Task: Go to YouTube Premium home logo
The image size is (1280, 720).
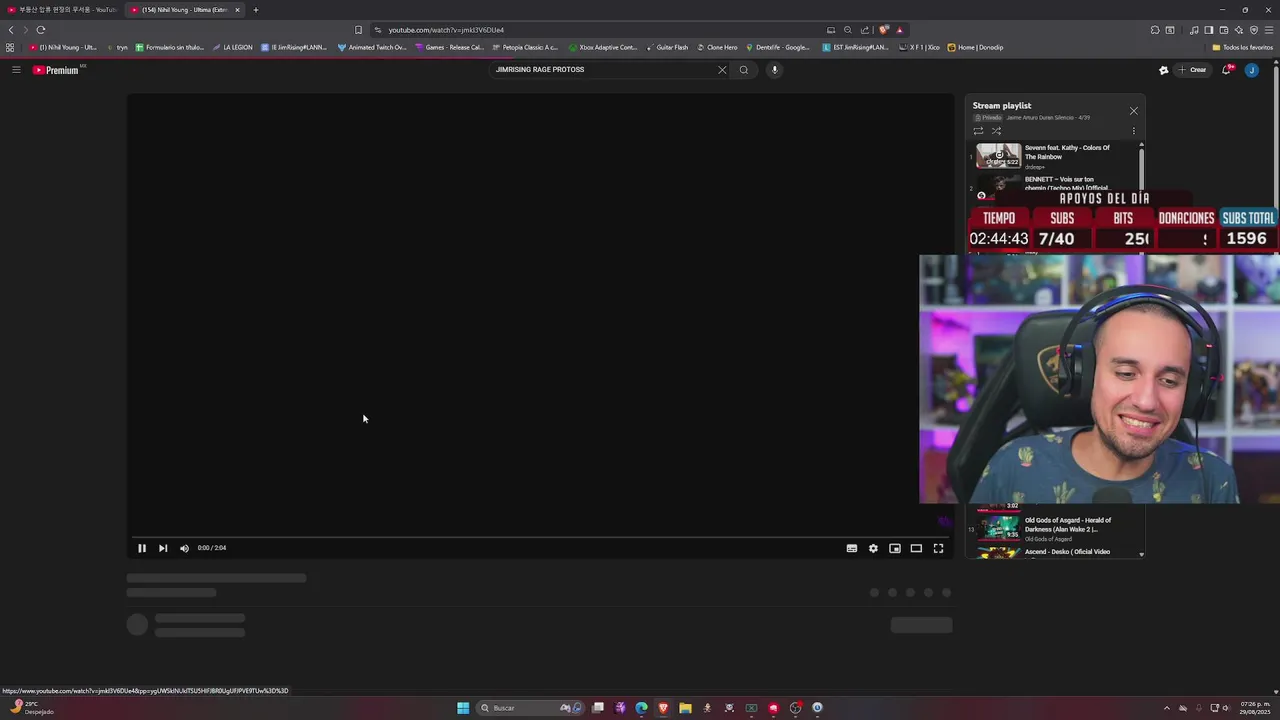Action: coord(57,70)
